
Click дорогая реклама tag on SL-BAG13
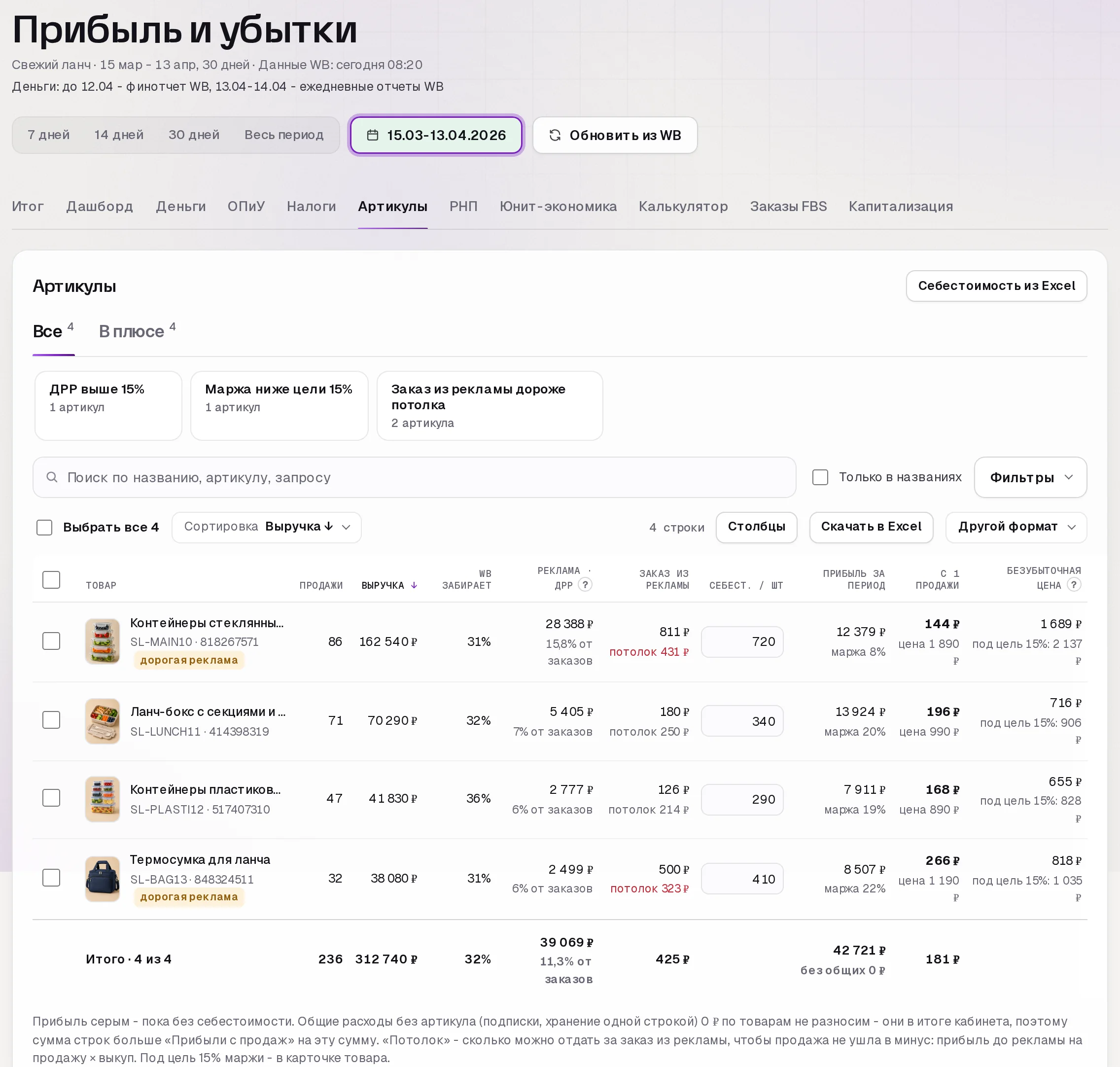(x=189, y=896)
